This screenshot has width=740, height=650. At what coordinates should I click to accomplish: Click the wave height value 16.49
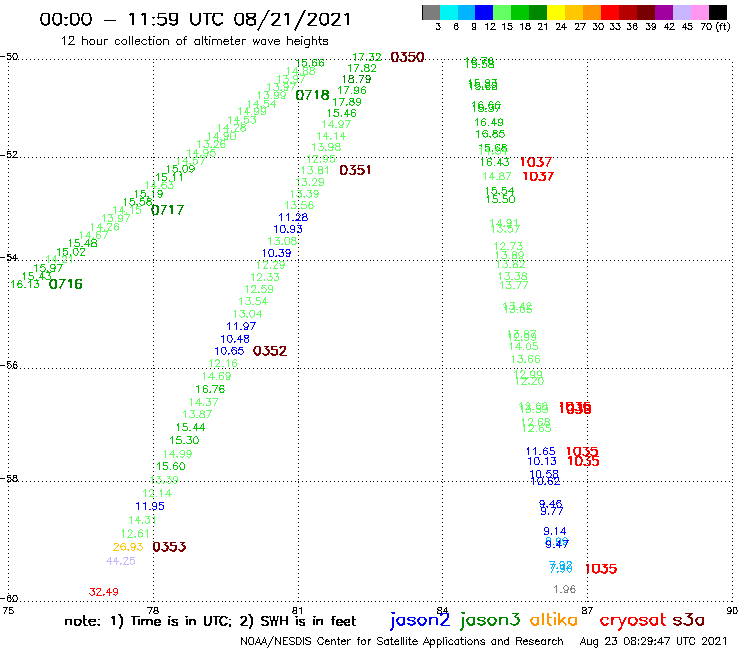488,122
